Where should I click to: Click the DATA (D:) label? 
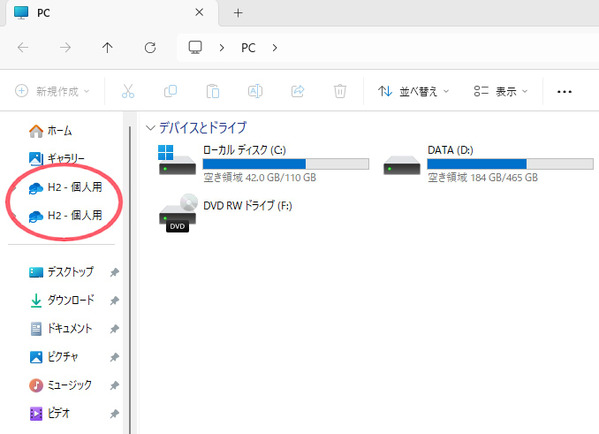450,150
